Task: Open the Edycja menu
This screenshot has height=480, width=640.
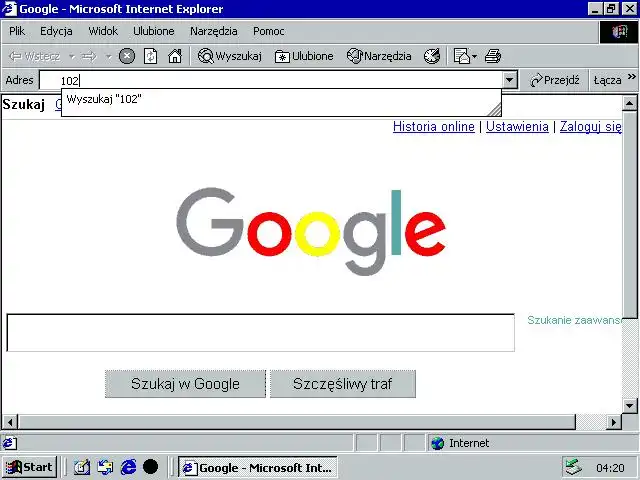Action: point(56,31)
